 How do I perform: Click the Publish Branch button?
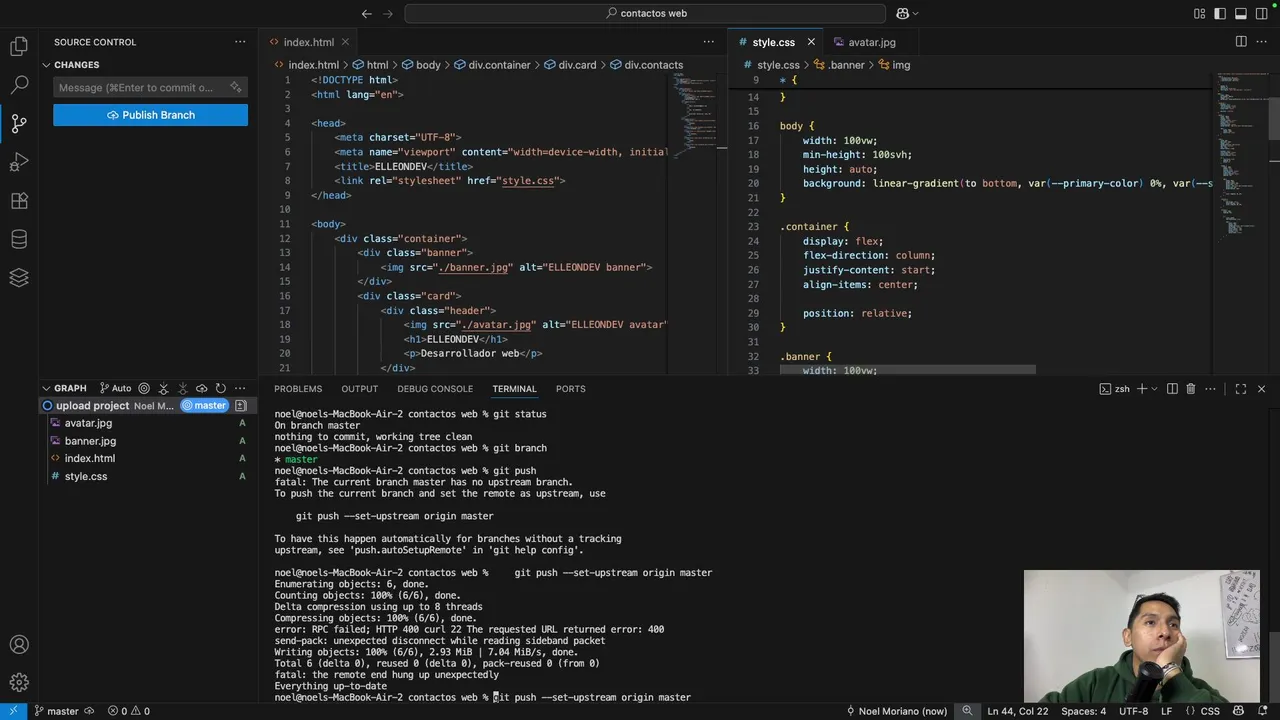[151, 115]
